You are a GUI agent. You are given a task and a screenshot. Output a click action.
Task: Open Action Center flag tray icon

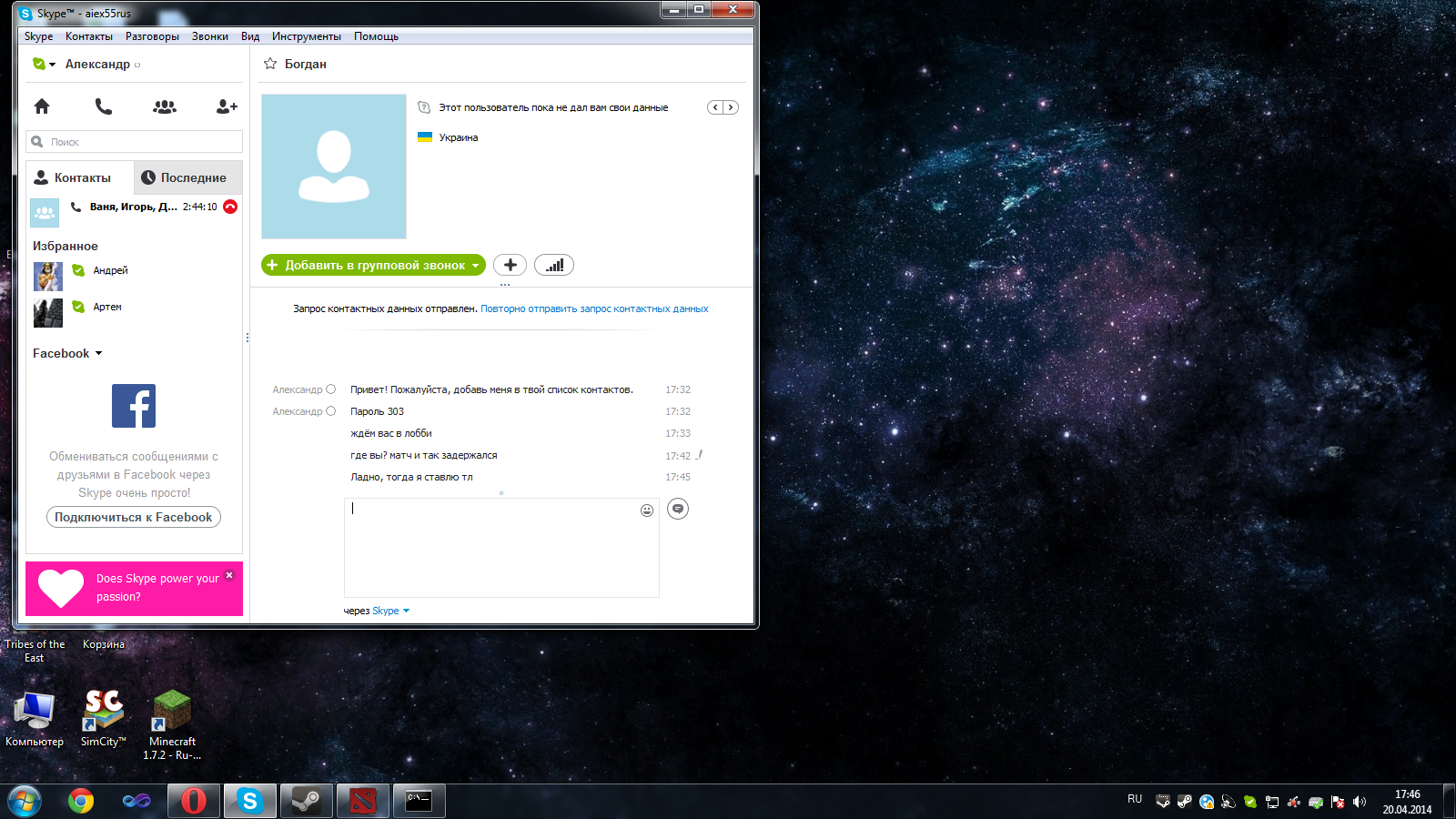click(x=1338, y=802)
